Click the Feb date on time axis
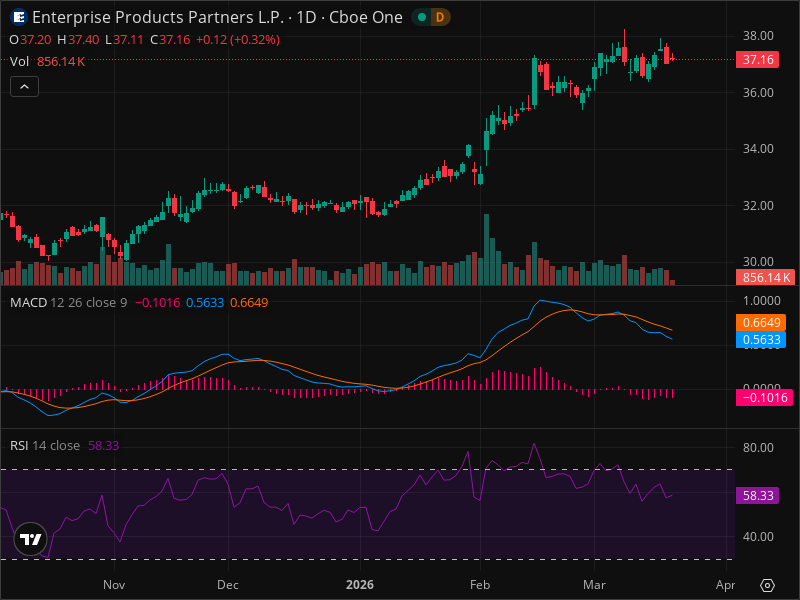This screenshot has height=600, width=800. click(480, 585)
